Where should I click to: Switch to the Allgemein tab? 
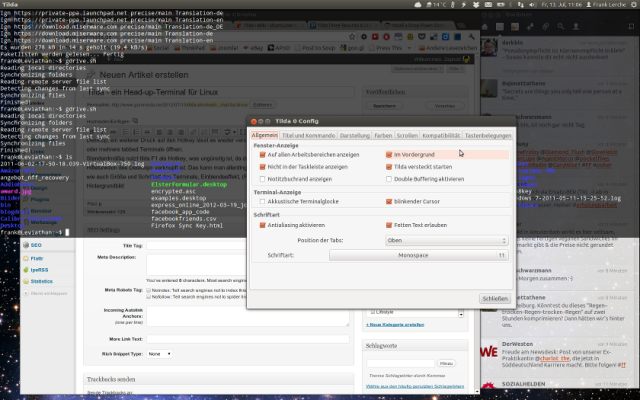click(264, 135)
